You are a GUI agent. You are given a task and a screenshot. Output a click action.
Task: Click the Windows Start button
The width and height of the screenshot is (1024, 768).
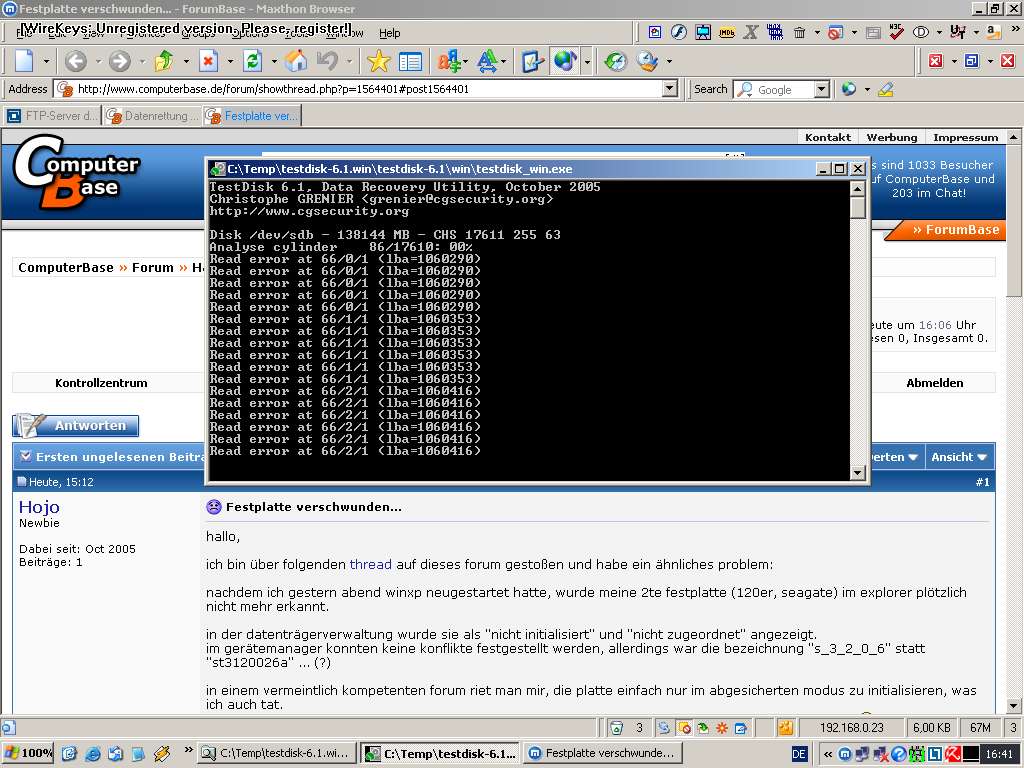(27, 754)
